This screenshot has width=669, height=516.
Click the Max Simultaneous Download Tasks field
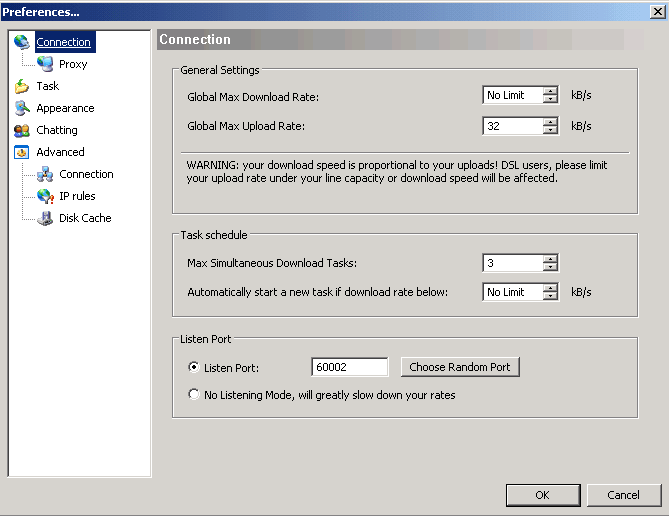(x=513, y=263)
